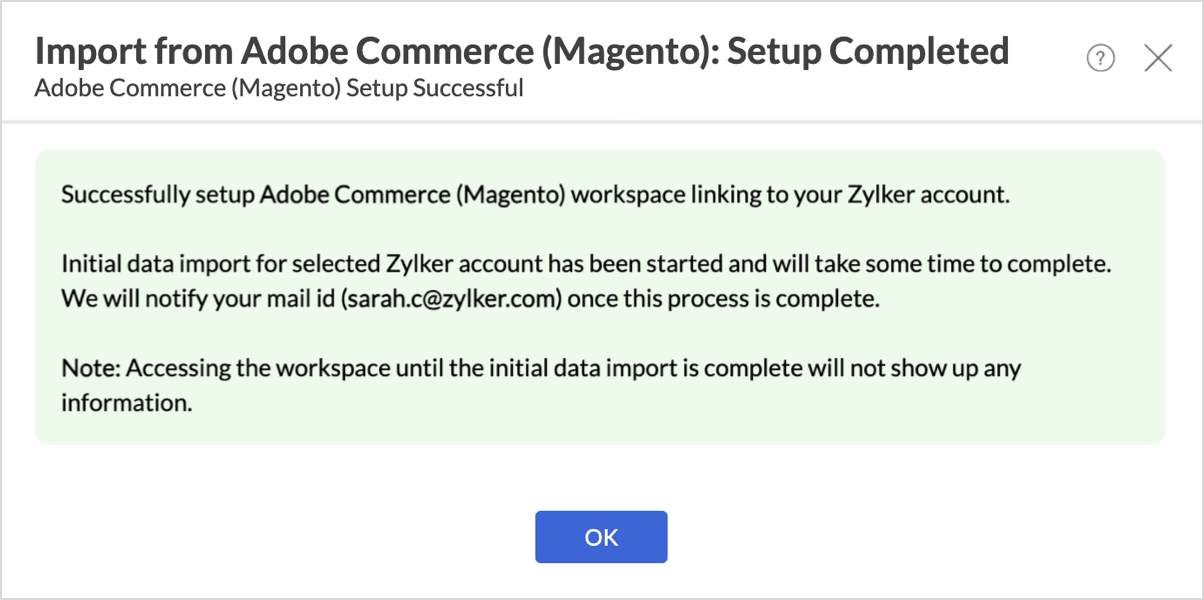Click the help question mark icon
The width and height of the screenshot is (1204, 600).
click(1100, 59)
